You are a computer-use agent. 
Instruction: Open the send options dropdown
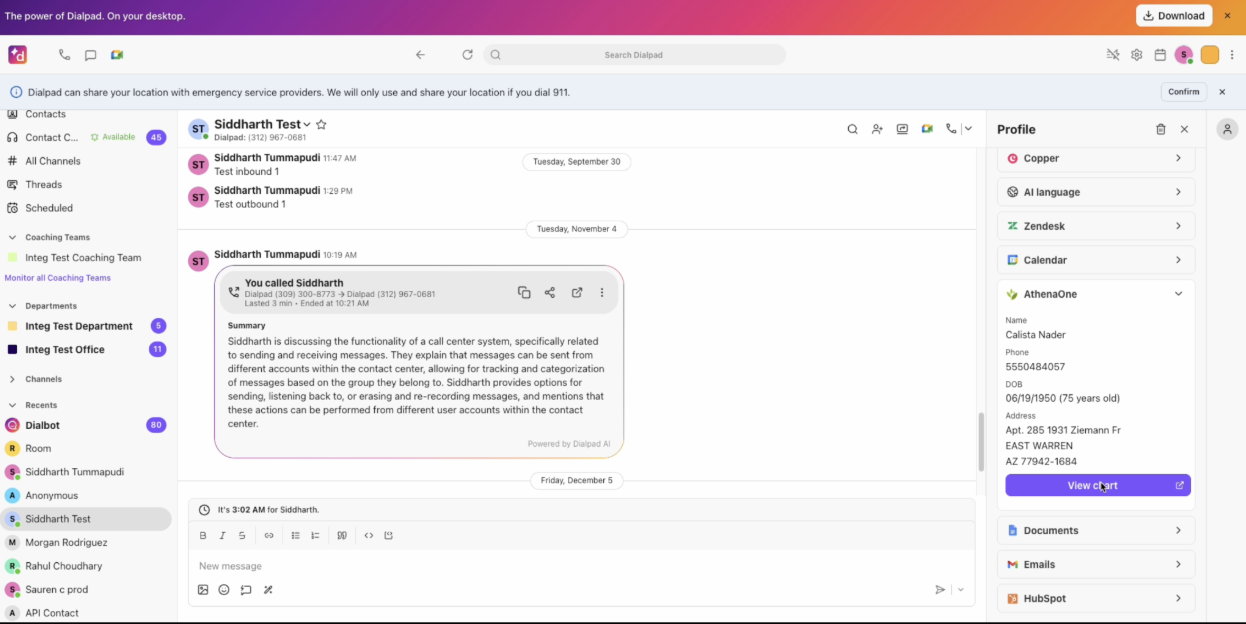(x=961, y=590)
